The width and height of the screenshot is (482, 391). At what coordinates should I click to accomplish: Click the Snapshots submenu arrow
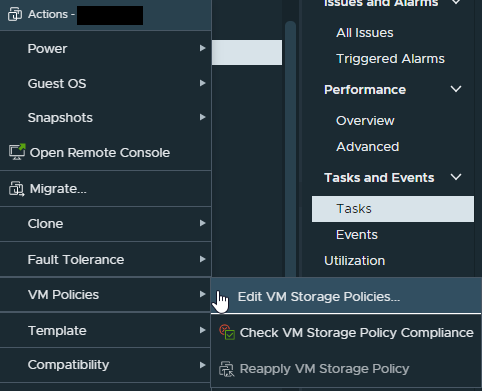(x=202, y=117)
